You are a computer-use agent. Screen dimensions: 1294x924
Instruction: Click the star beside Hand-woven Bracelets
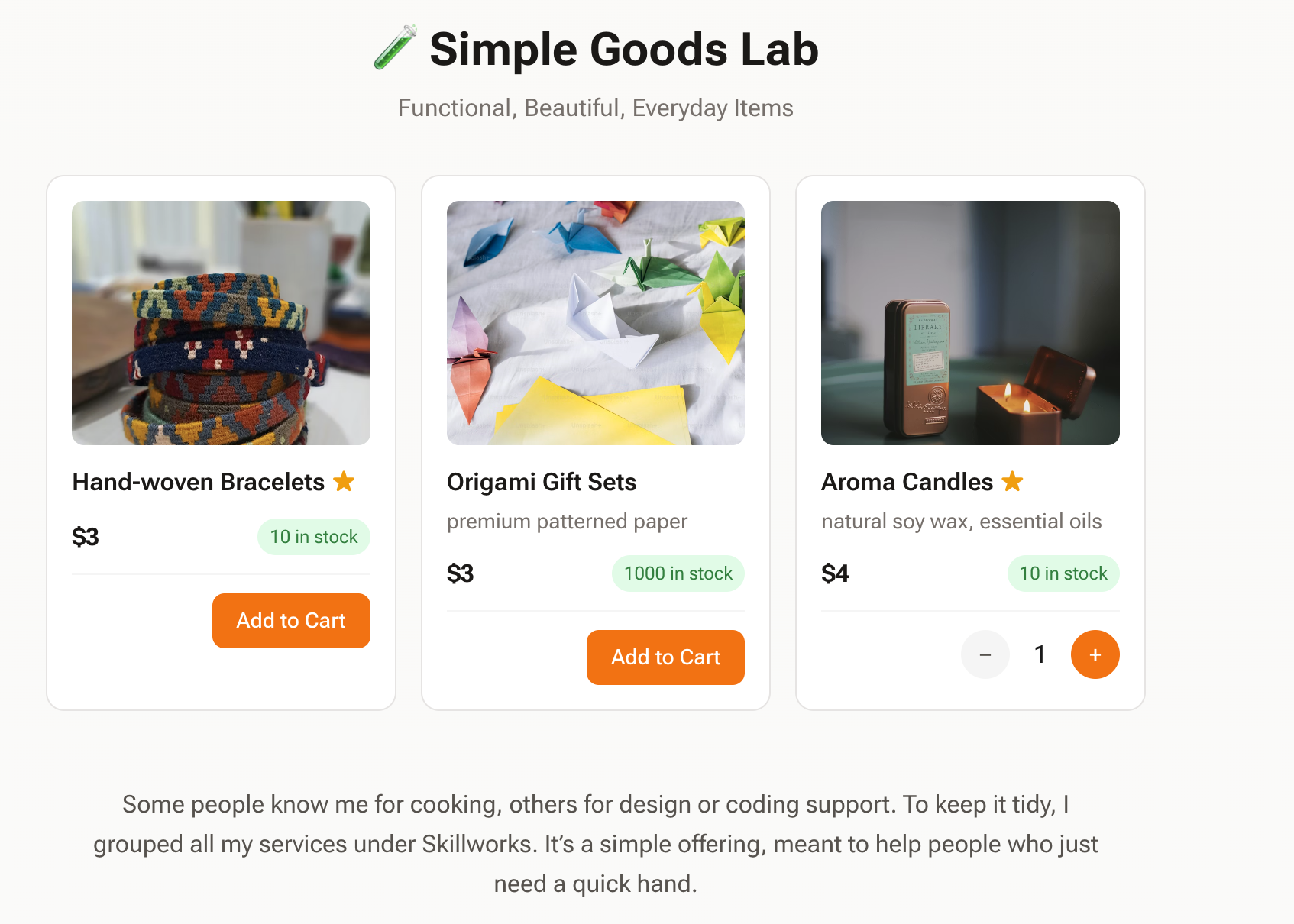pyautogui.click(x=344, y=482)
